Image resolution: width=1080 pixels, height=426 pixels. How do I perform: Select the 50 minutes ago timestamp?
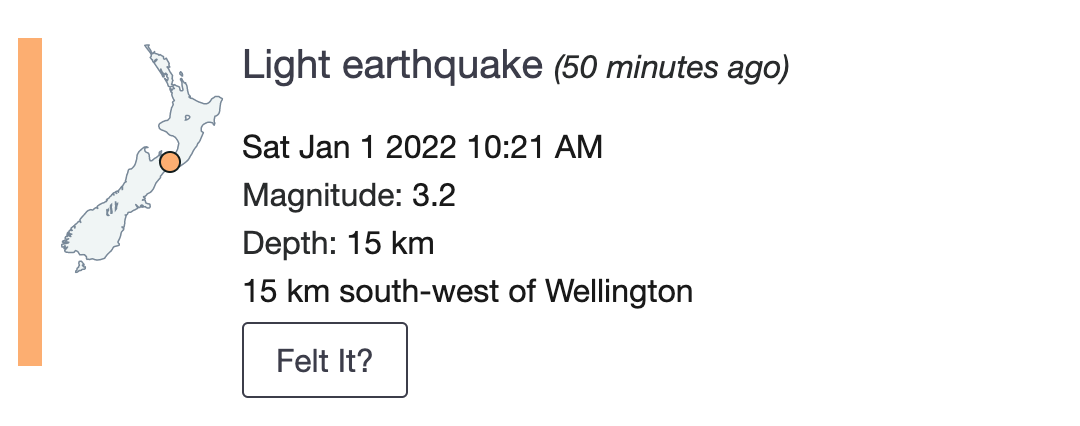click(672, 68)
